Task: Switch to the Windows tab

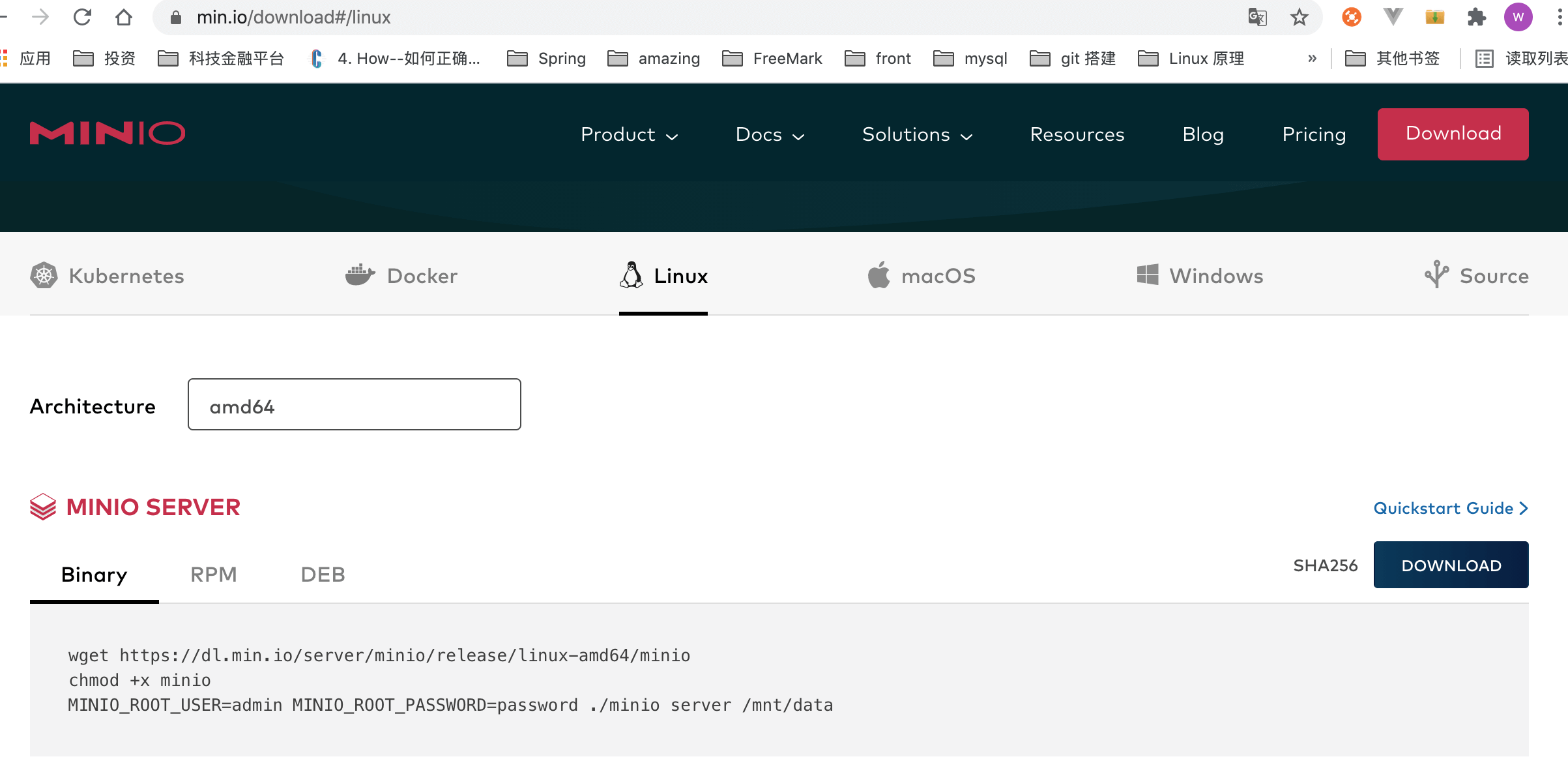Action: [x=1200, y=276]
